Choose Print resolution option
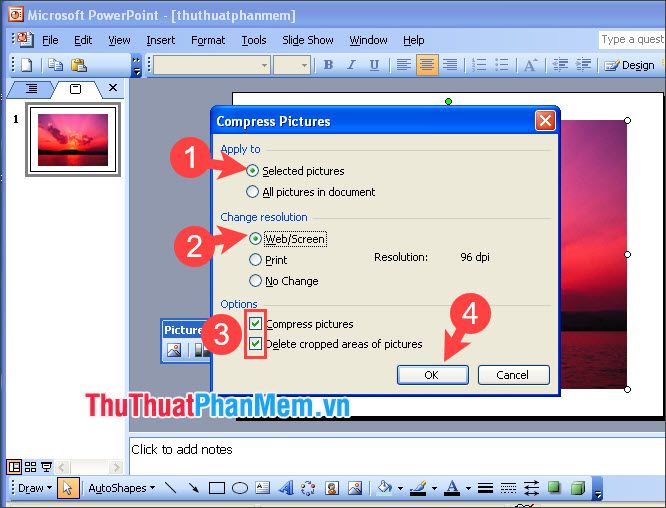The image size is (666, 508). coord(255,260)
